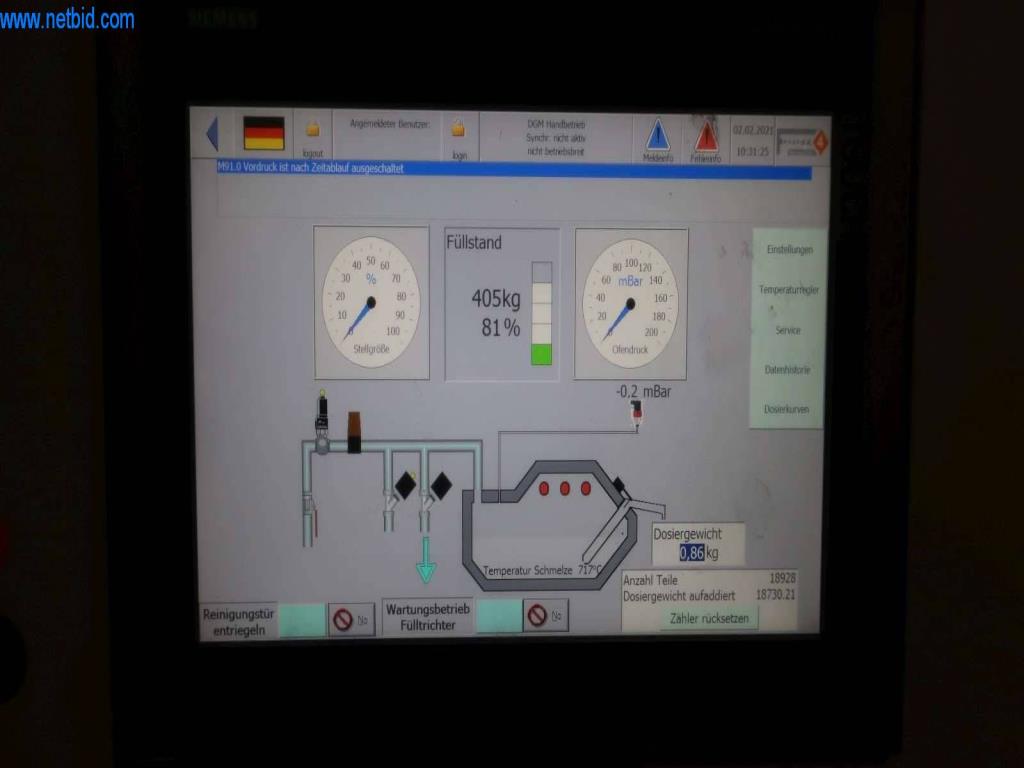
Task: Open Meldeinfo blue warning triangle
Action: click(657, 136)
